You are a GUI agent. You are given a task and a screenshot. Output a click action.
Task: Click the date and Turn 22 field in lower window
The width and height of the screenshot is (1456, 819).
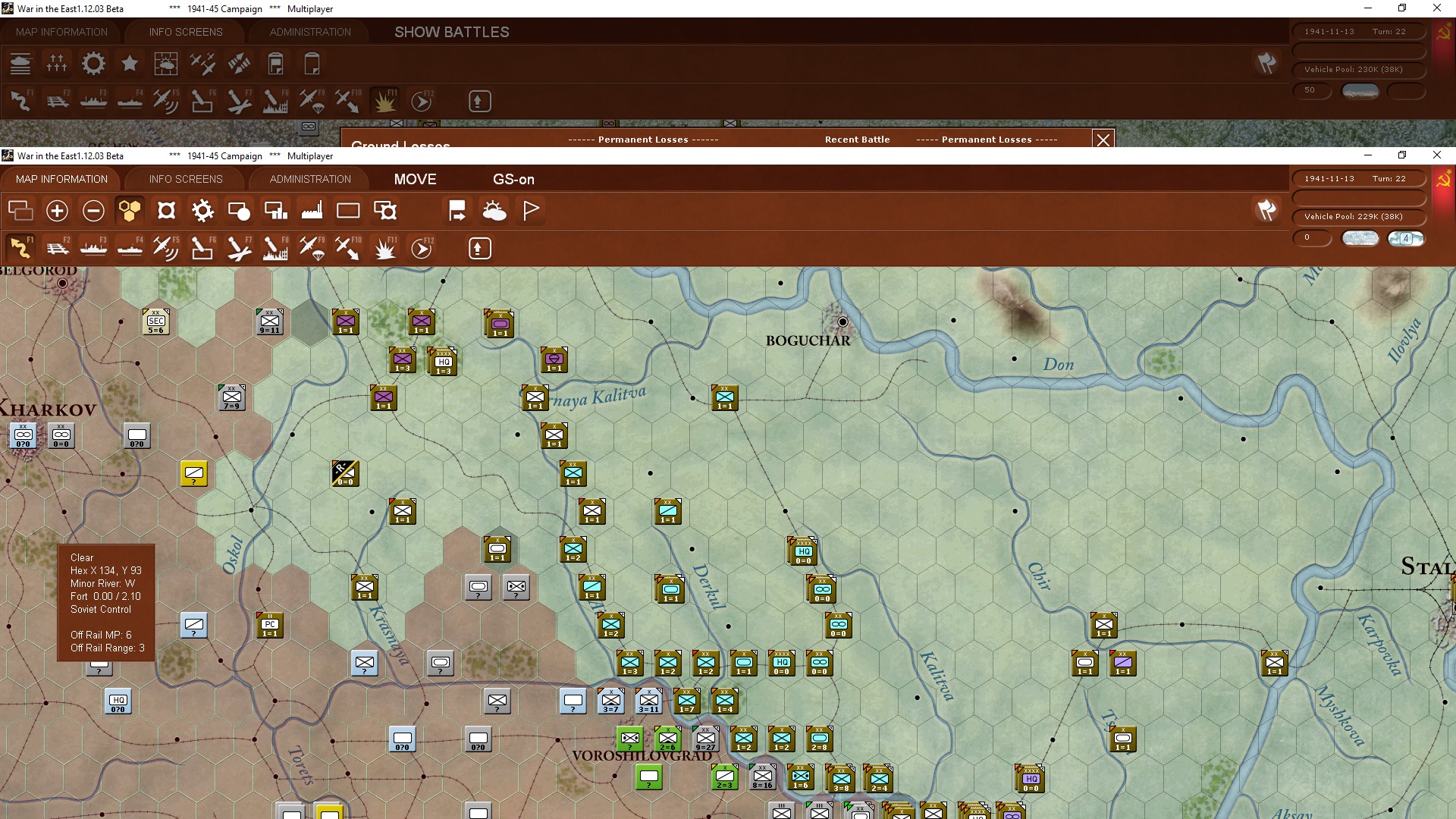(1358, 179)
